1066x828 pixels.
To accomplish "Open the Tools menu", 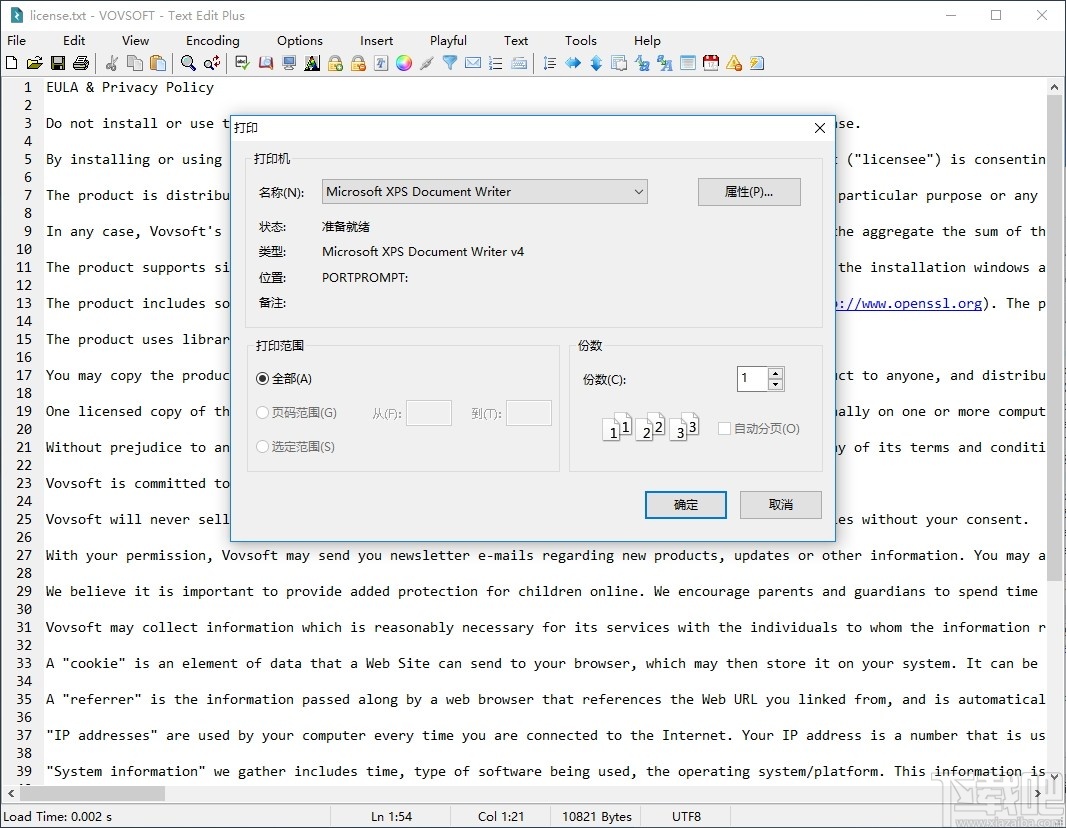I will pos(581,41).
